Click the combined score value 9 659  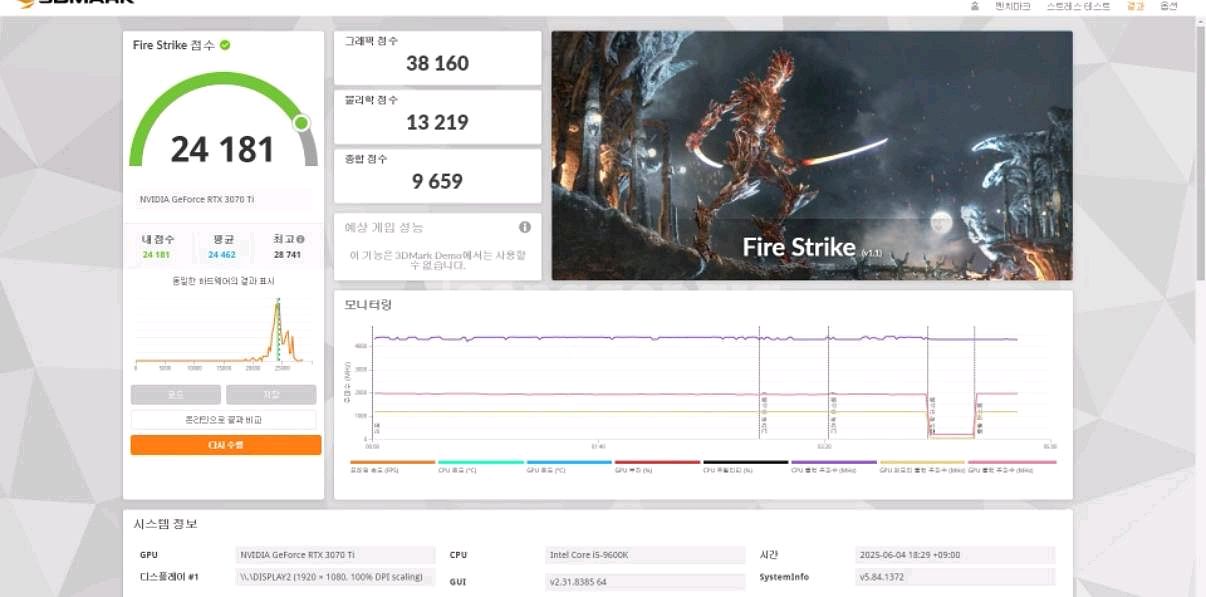tap(437, 182)
